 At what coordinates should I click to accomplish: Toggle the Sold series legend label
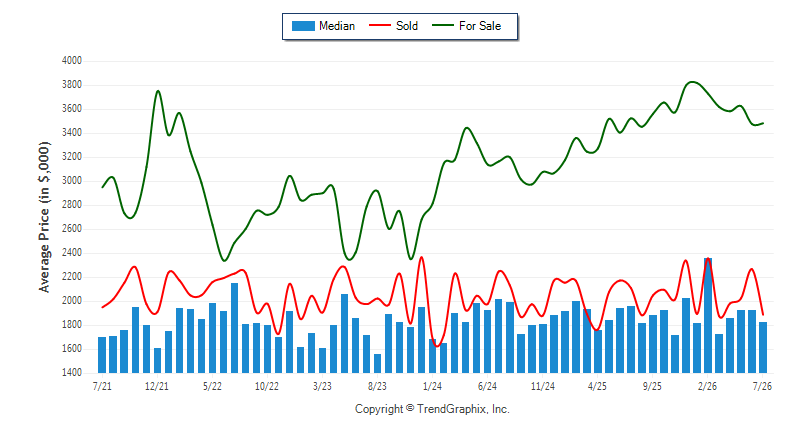pos(407,26)
